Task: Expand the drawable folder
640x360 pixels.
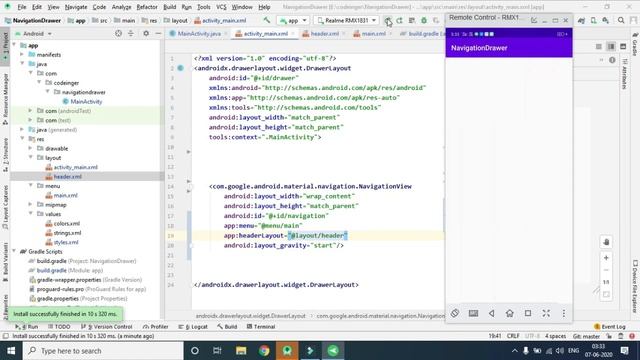Action: click(x=30, y=149)
